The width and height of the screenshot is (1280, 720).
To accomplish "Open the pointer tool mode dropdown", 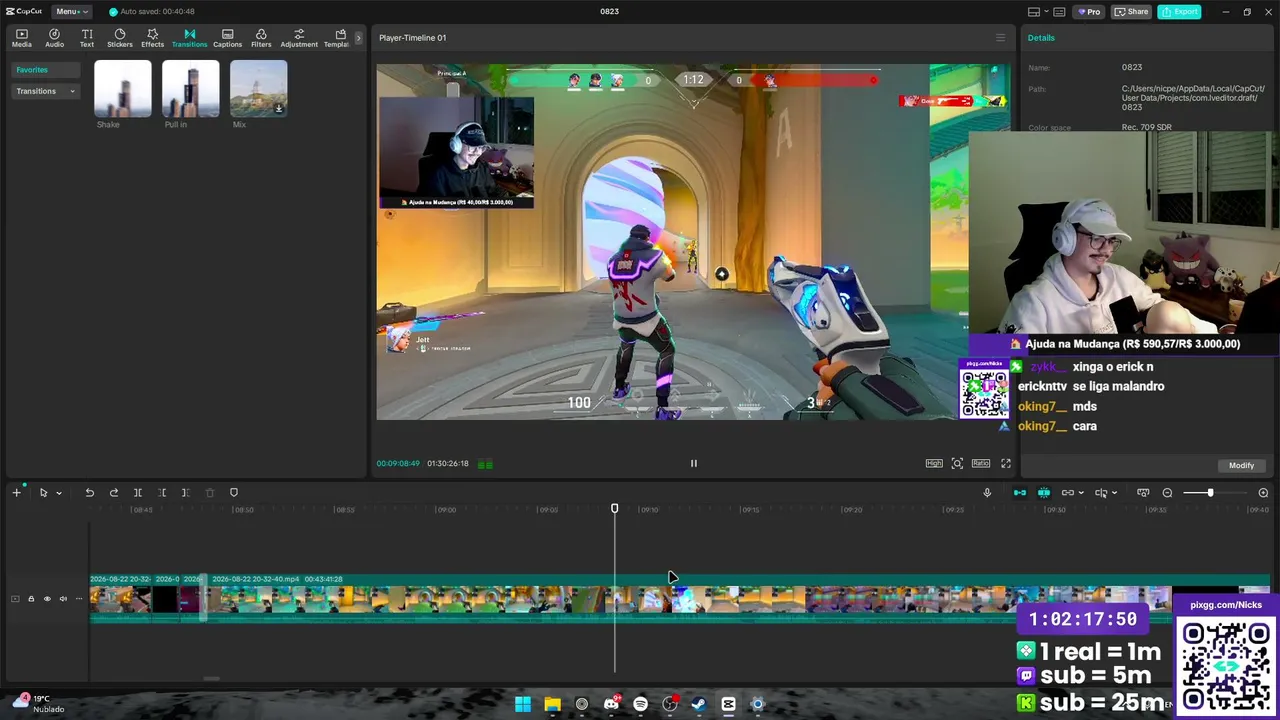I will [59, 493].
